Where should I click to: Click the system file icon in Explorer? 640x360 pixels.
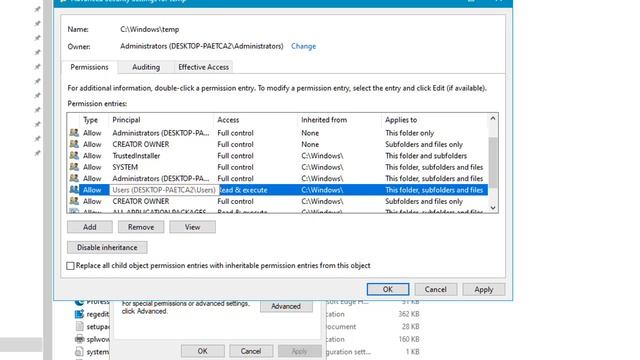click(79, 351)
